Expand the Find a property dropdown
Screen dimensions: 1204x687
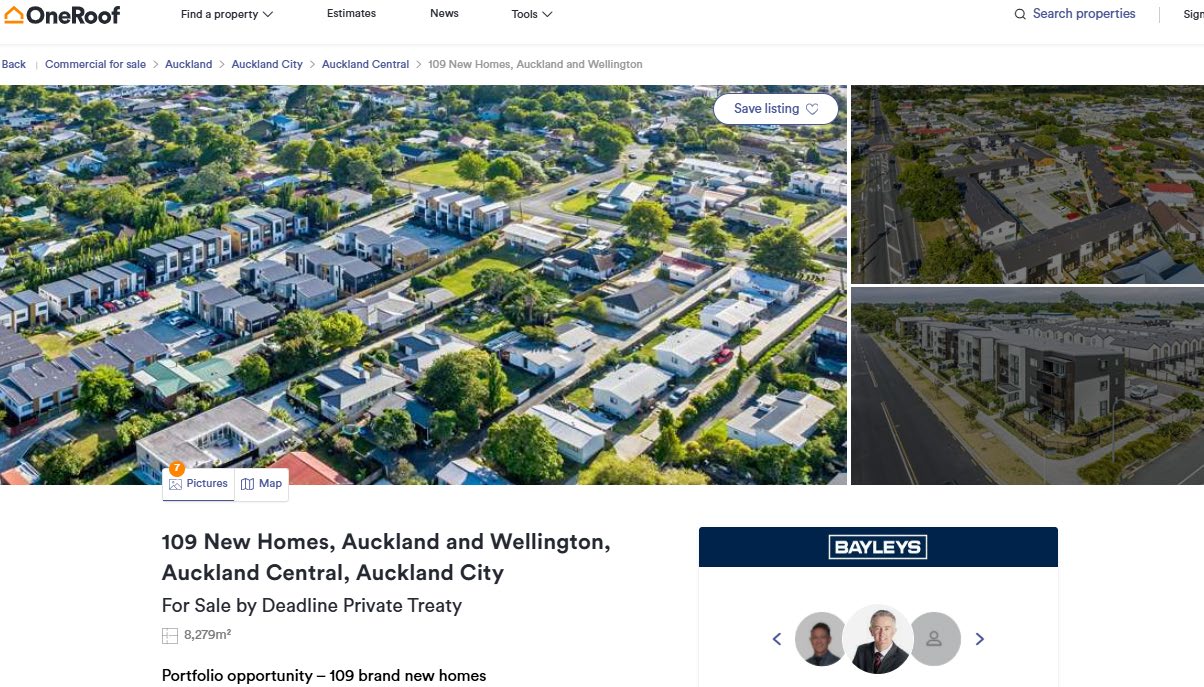coord(227,14)
